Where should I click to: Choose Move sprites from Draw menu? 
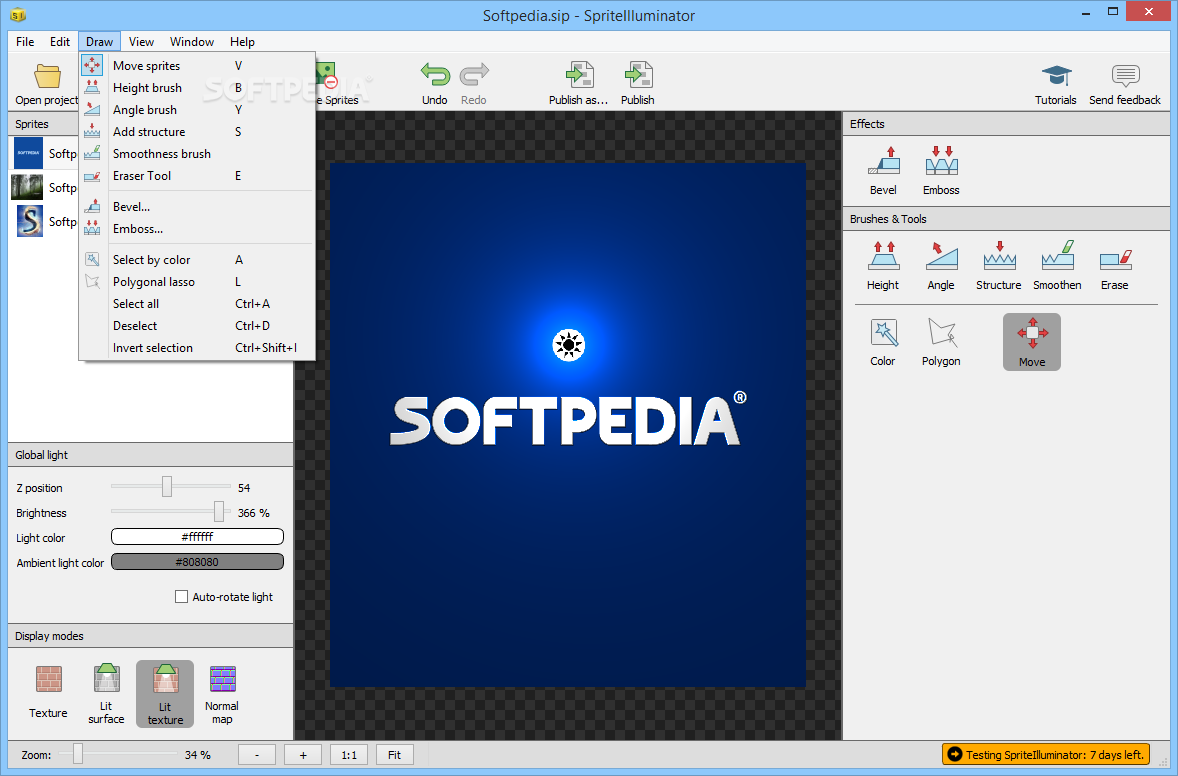coord(197,65)
